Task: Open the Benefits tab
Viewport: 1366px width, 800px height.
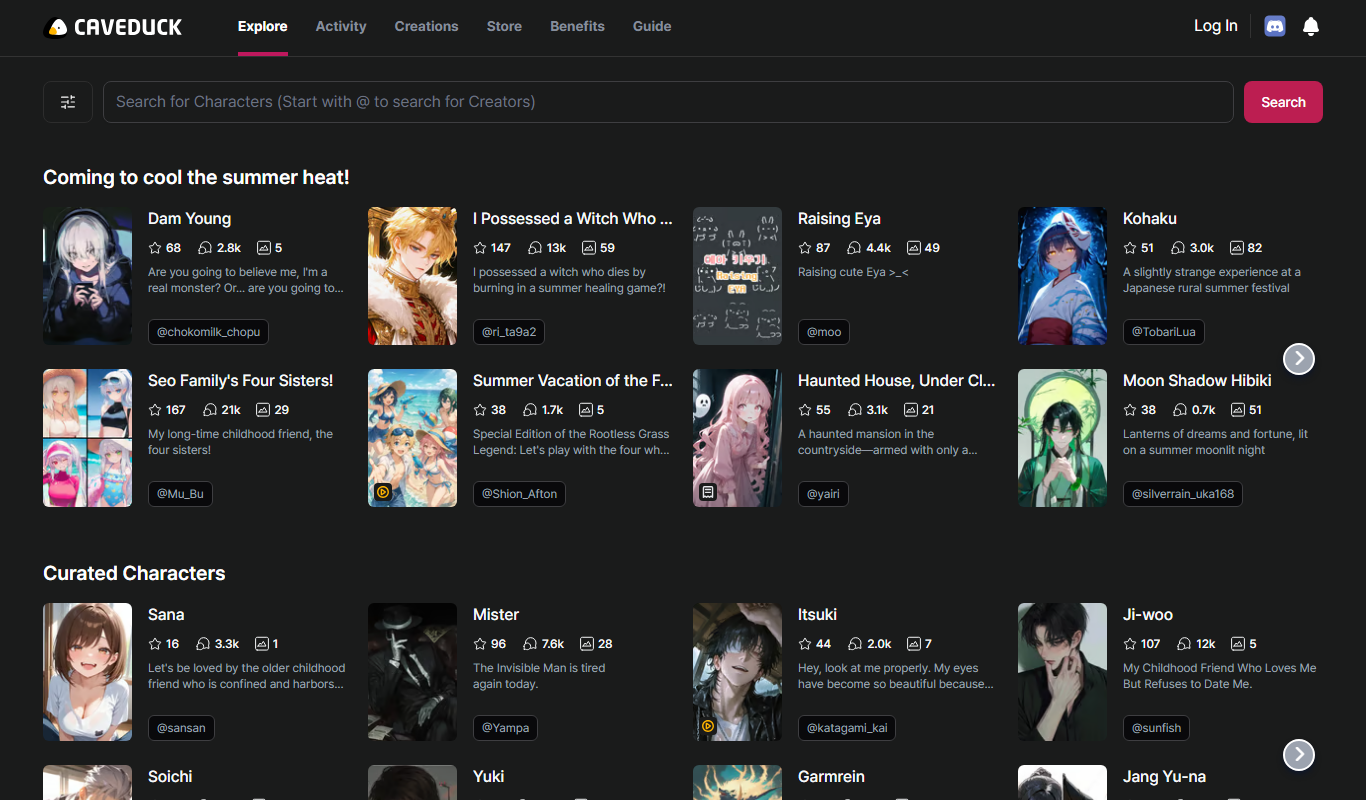Action: coord(577,27)
